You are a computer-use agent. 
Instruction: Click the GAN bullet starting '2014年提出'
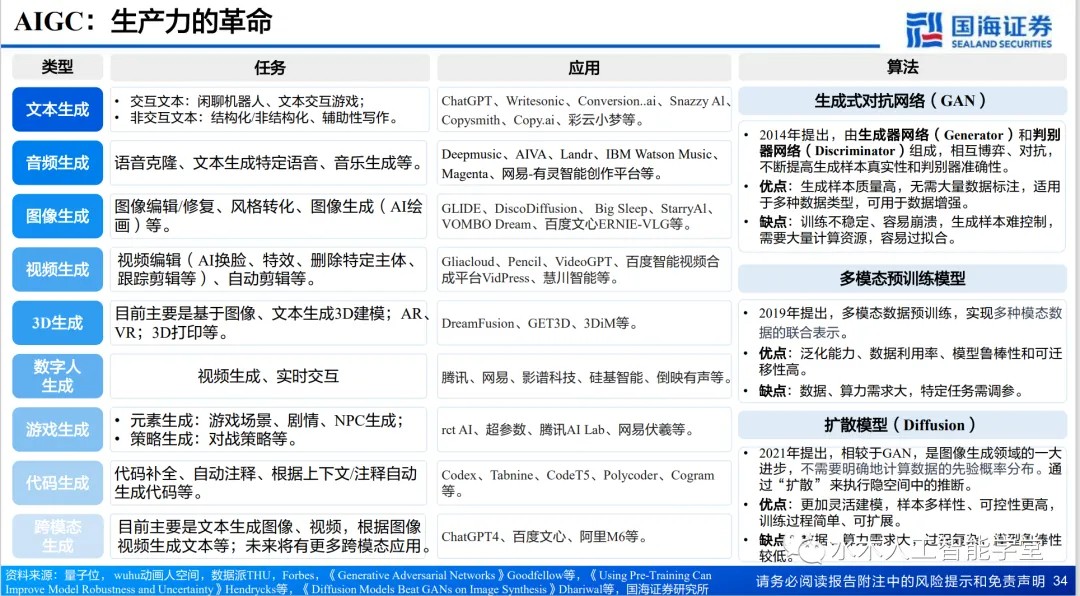click(902, 151)
